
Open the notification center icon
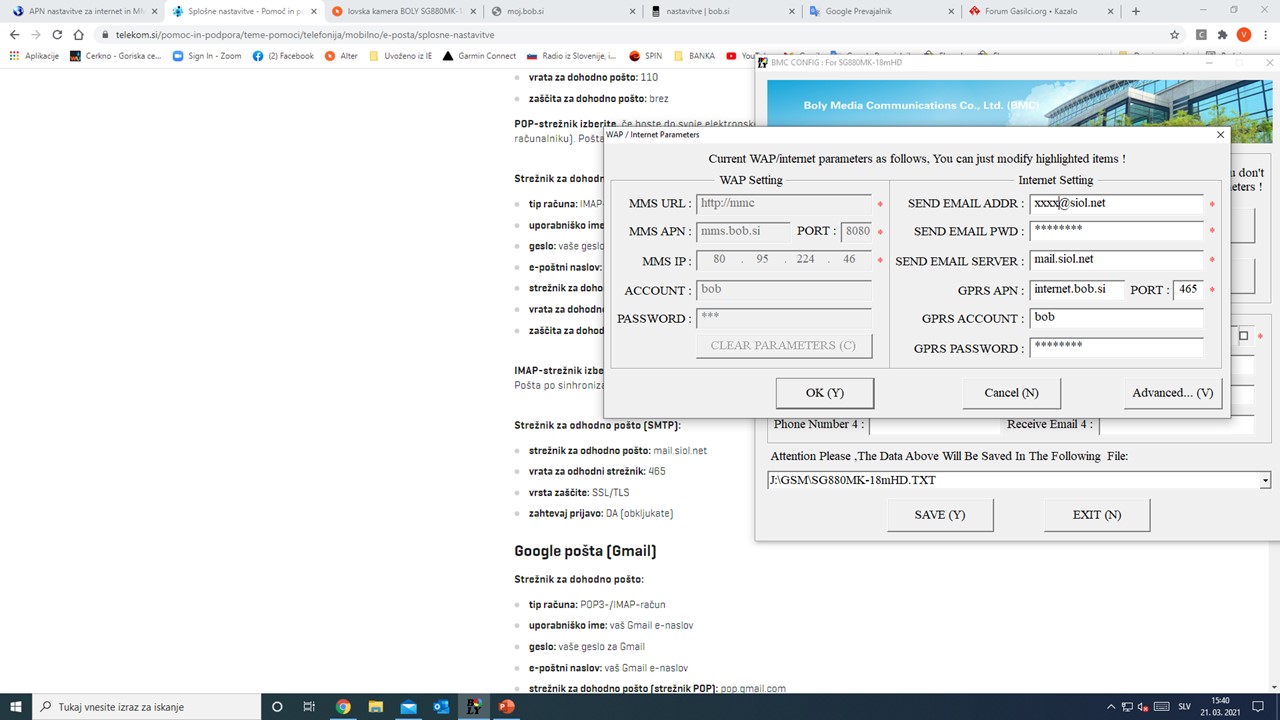(x=1257, y=706)
